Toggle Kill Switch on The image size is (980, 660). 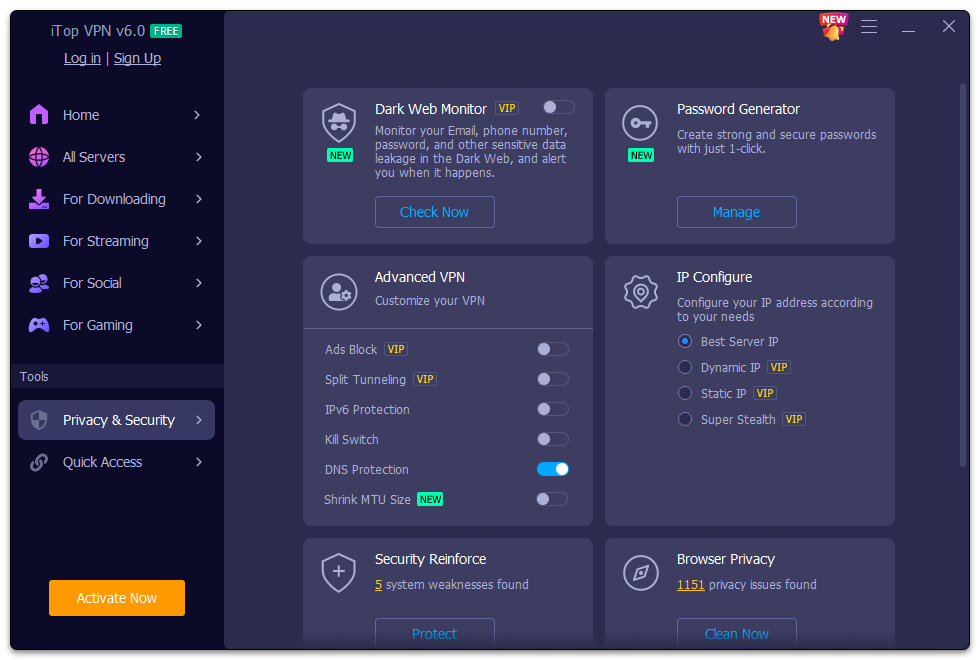pyautogui.click(x=551, y=439)
